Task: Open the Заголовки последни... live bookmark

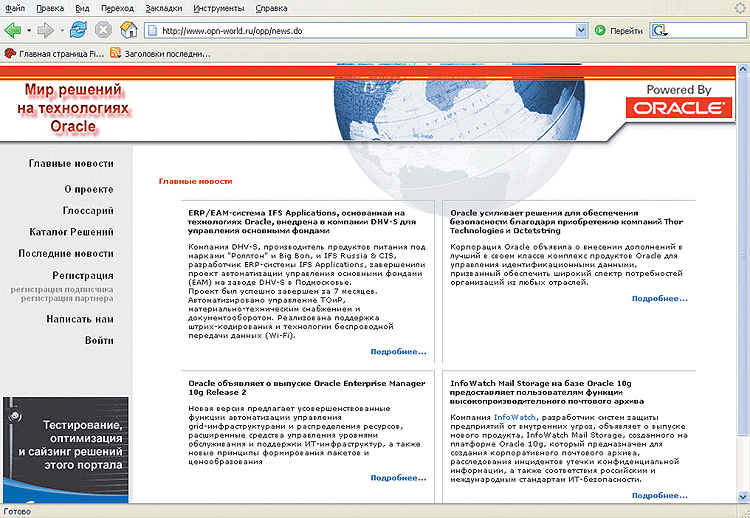Action: pyautogui.click(x=160, y=54)
